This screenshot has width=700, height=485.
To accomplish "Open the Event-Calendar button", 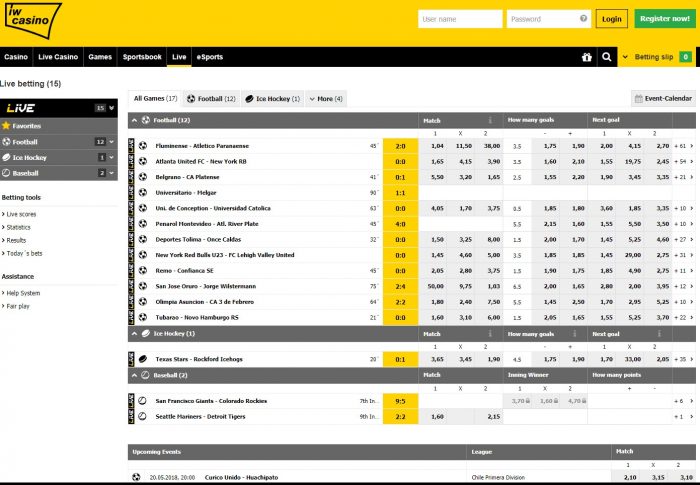I will pyautogui.click(x=663, y=98).
